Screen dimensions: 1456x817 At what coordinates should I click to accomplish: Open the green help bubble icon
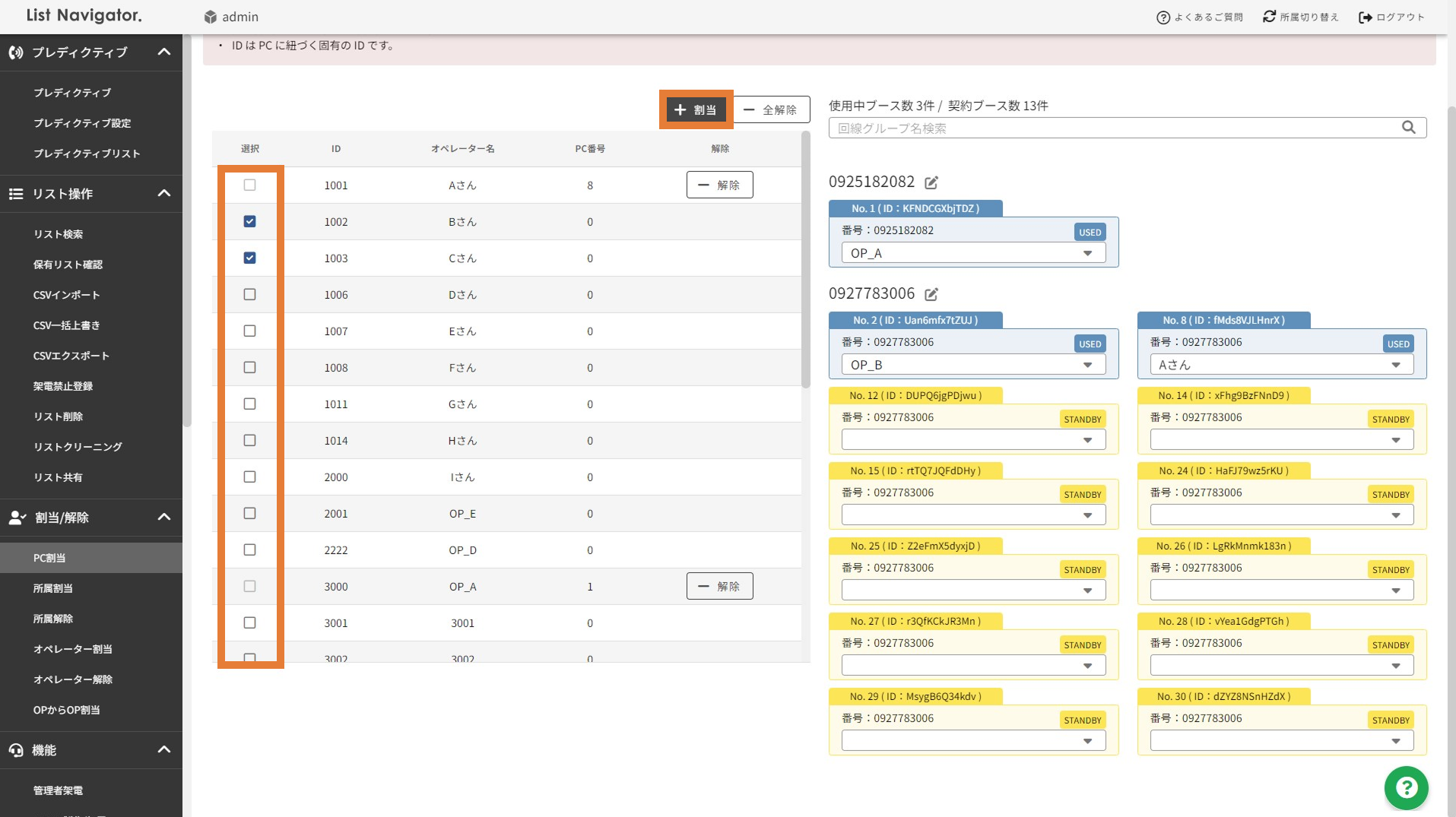tap(1406, 788)
